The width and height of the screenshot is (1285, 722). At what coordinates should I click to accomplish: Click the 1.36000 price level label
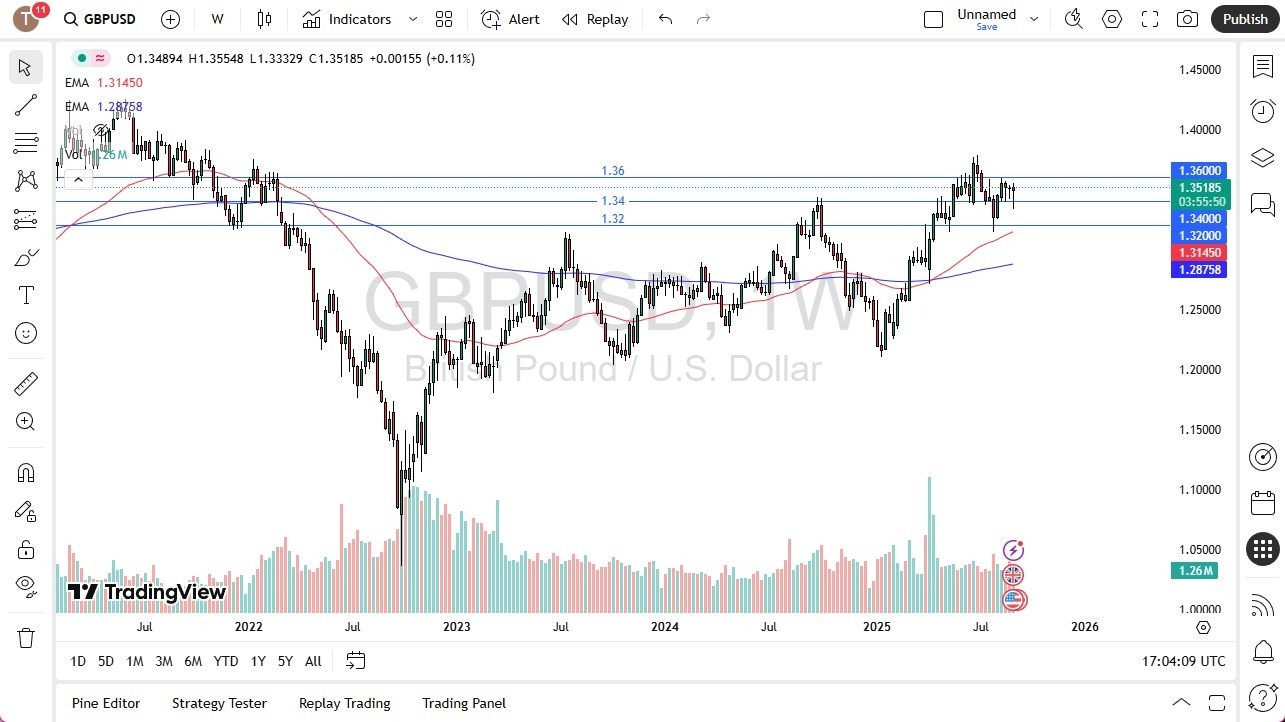[1198, 171]
